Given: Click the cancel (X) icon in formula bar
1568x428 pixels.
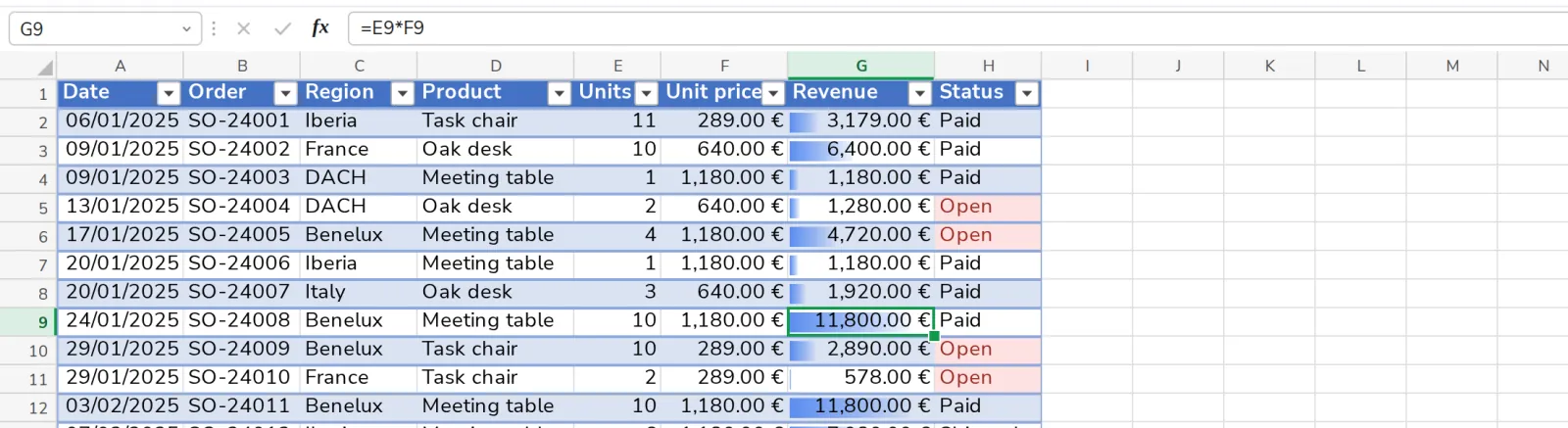Looking at the screenshot, I should pyautogui.click(x=244, y=28).
